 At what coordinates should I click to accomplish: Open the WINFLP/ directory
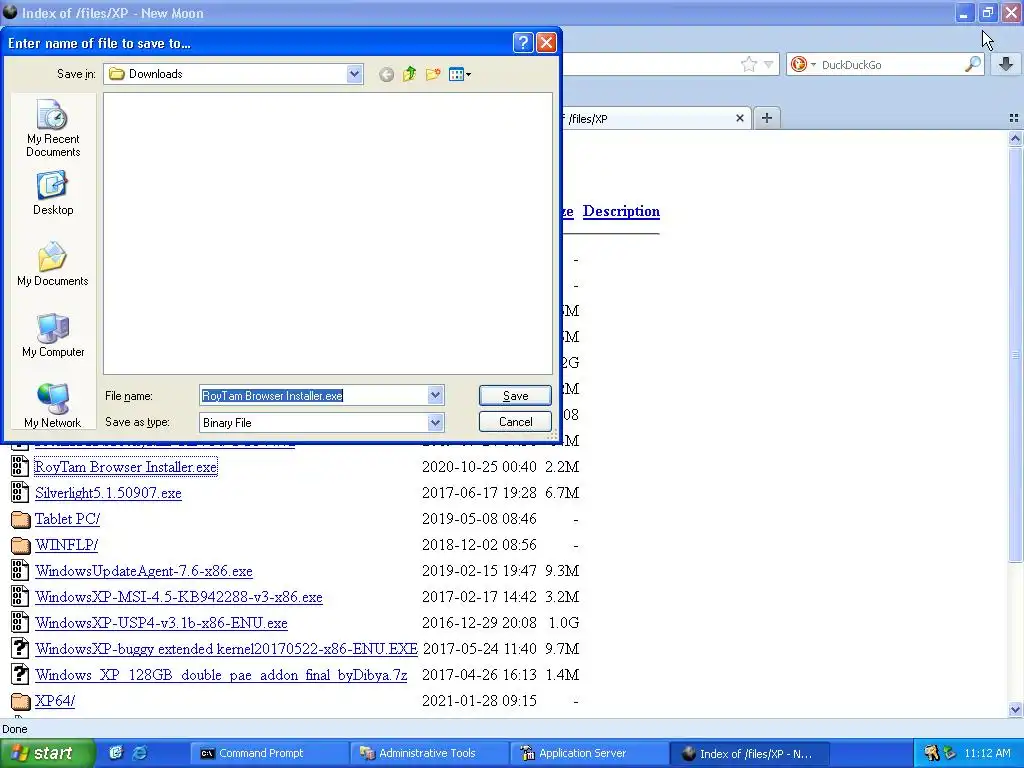pos(67,545)
